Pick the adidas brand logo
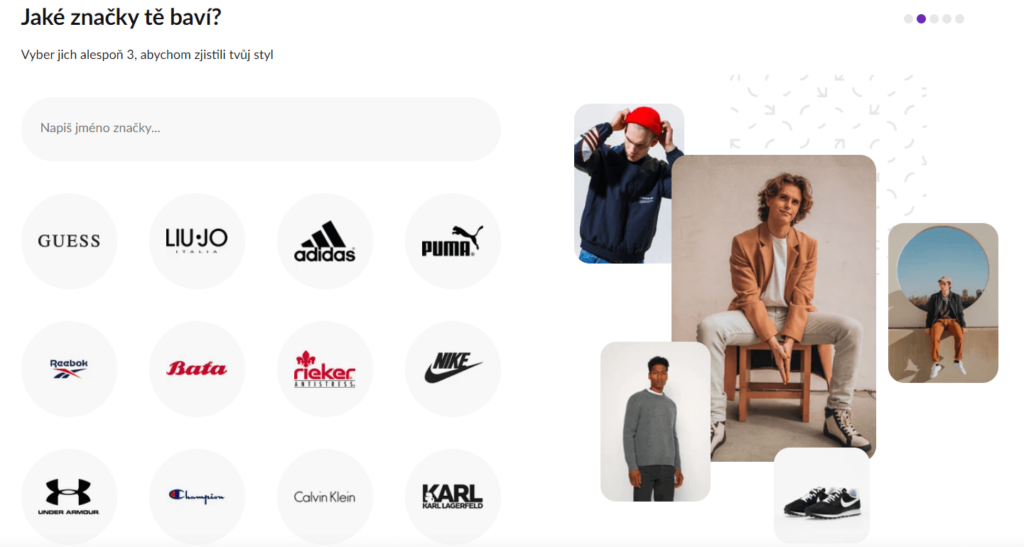 click(325, 241)
